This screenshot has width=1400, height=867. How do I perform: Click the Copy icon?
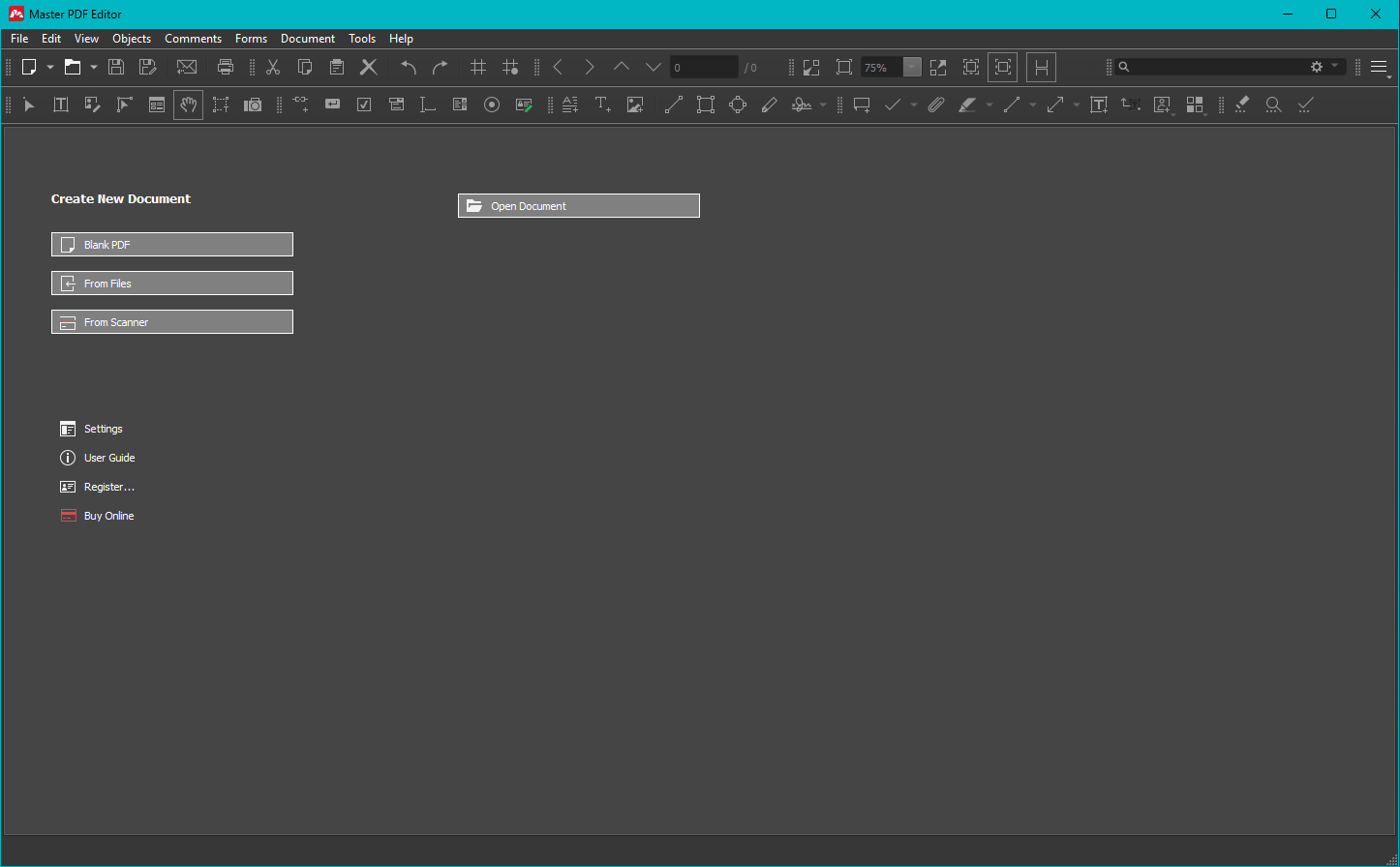tap(305, 67)
